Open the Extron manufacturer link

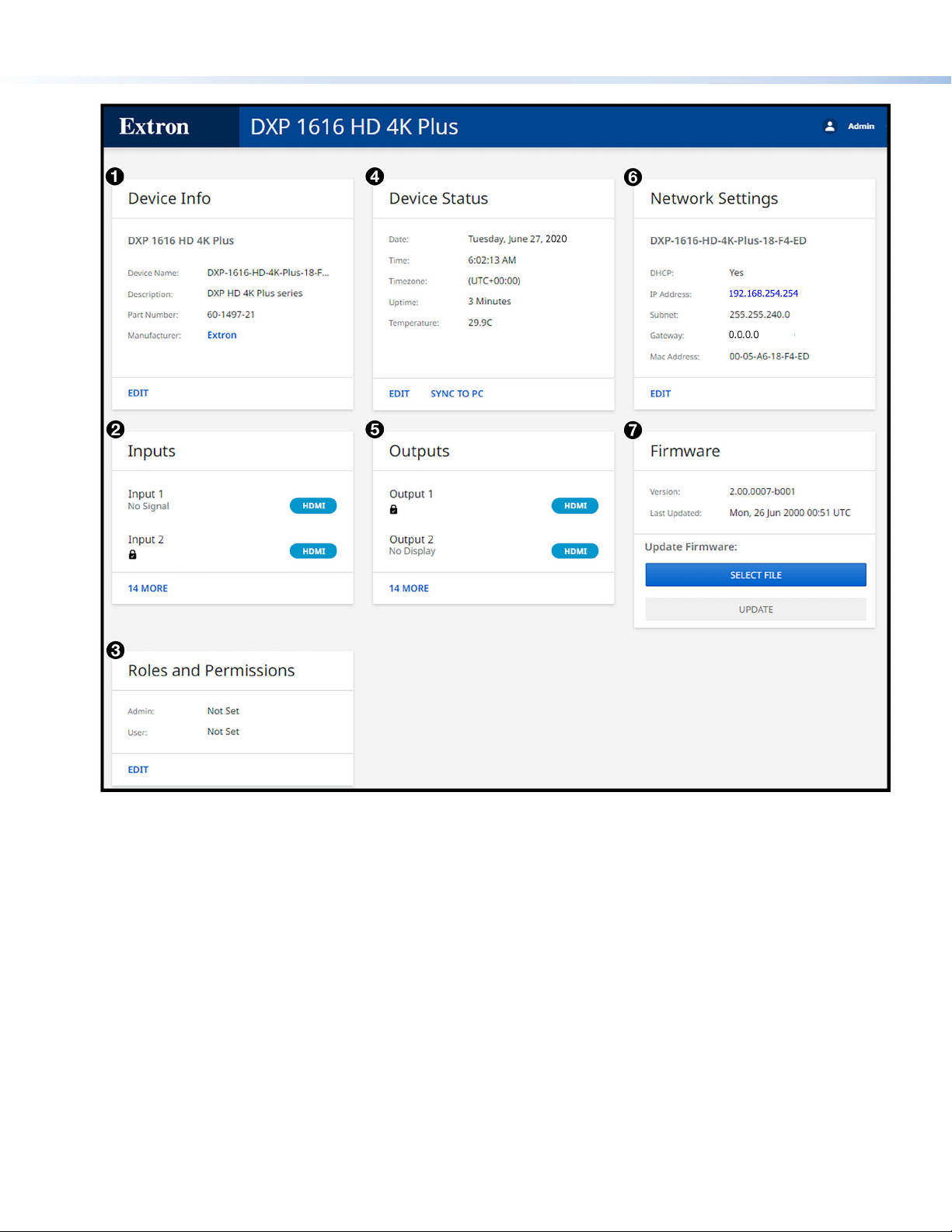pos(221,335)
